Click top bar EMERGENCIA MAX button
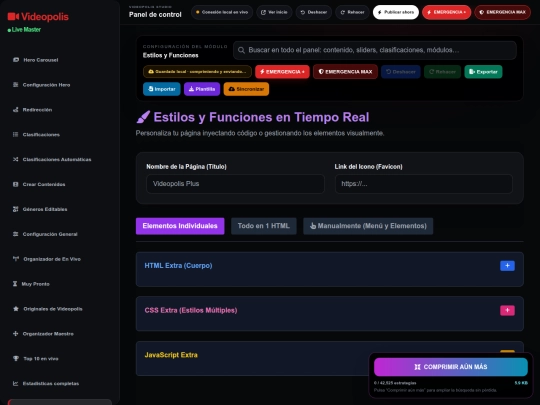The image size is (540, 405). (502, 12)
